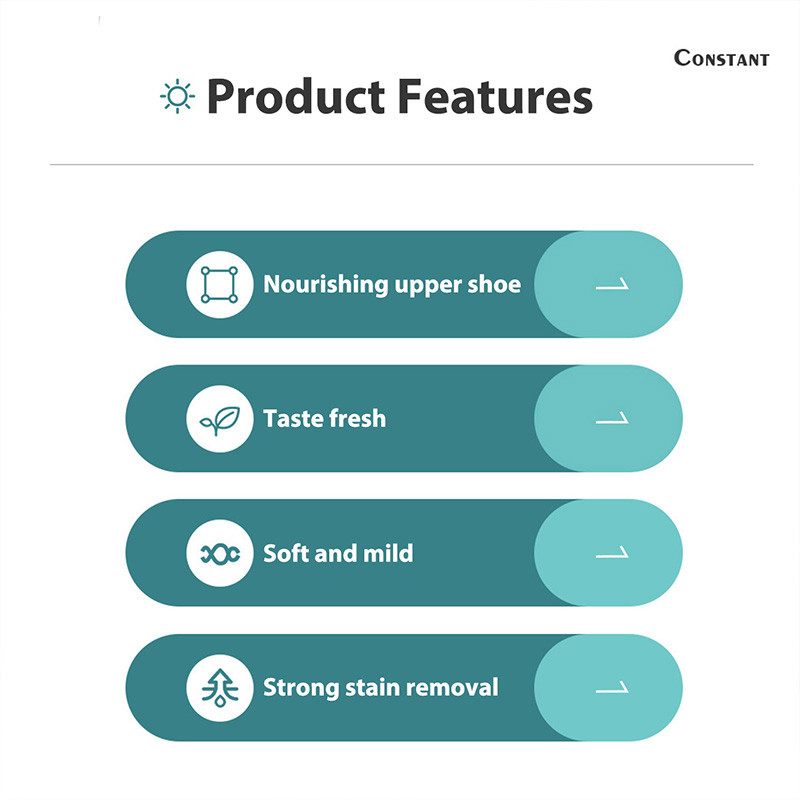Click the word Features in the heading

pyautogui.click(x=496, y=98)
